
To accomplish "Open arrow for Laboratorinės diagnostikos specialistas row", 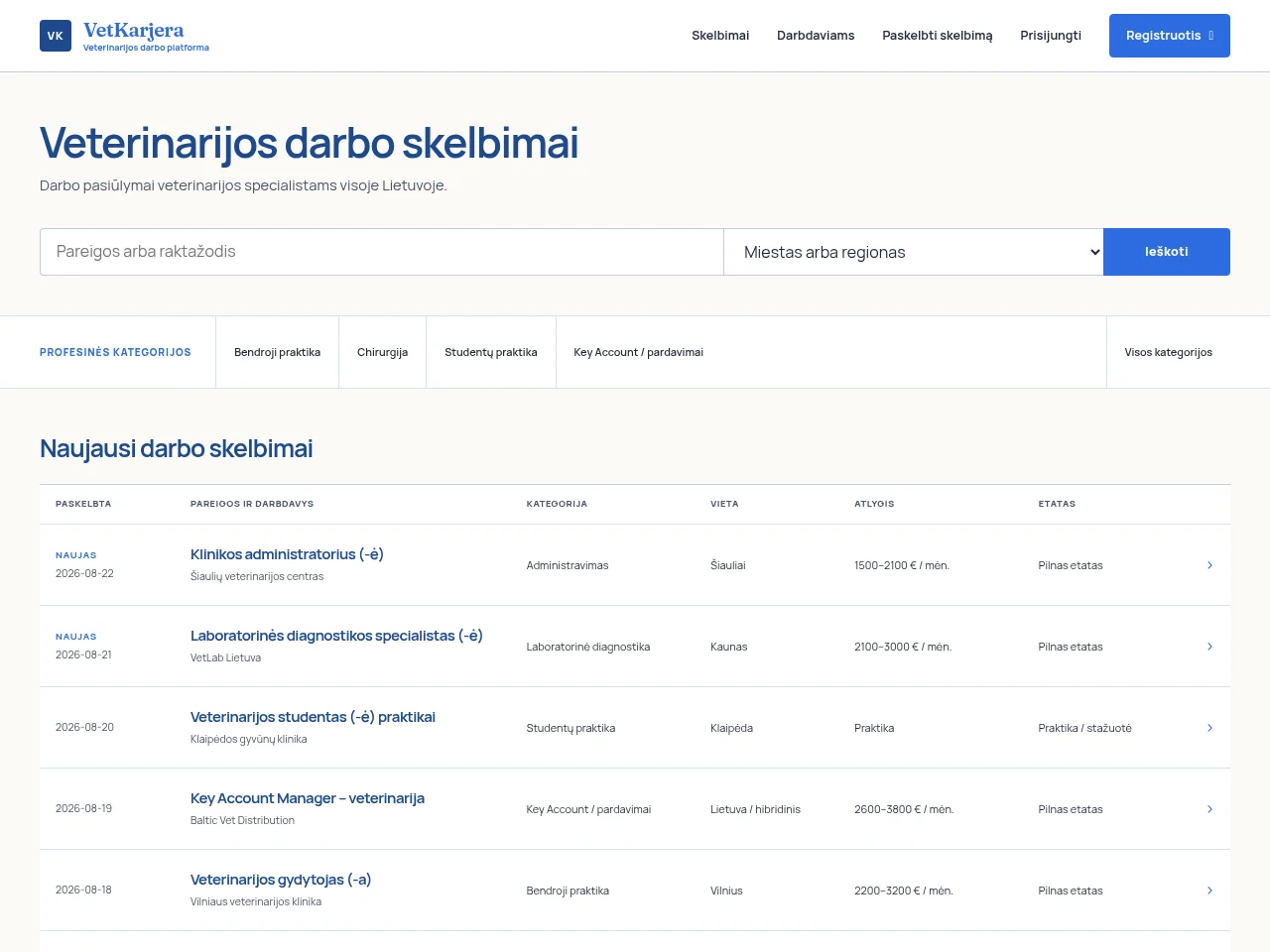I will pyautogui.click(x=1209, y=647).
